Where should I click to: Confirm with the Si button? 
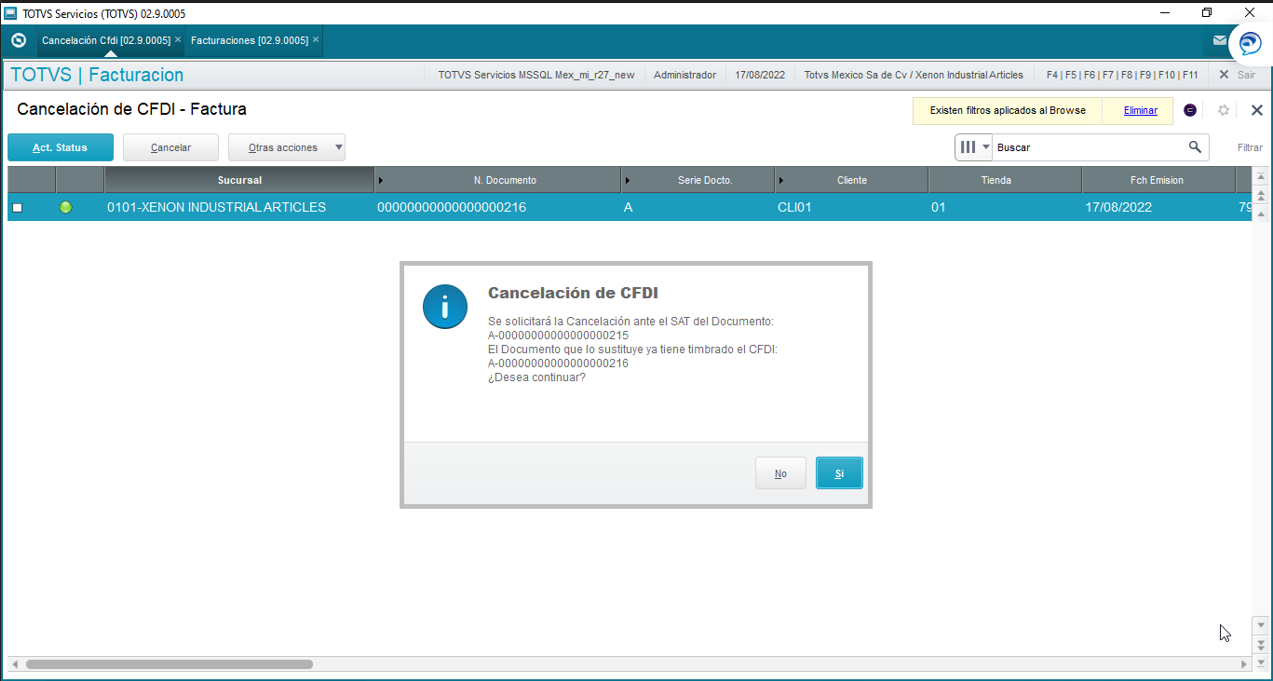(839, 473)
